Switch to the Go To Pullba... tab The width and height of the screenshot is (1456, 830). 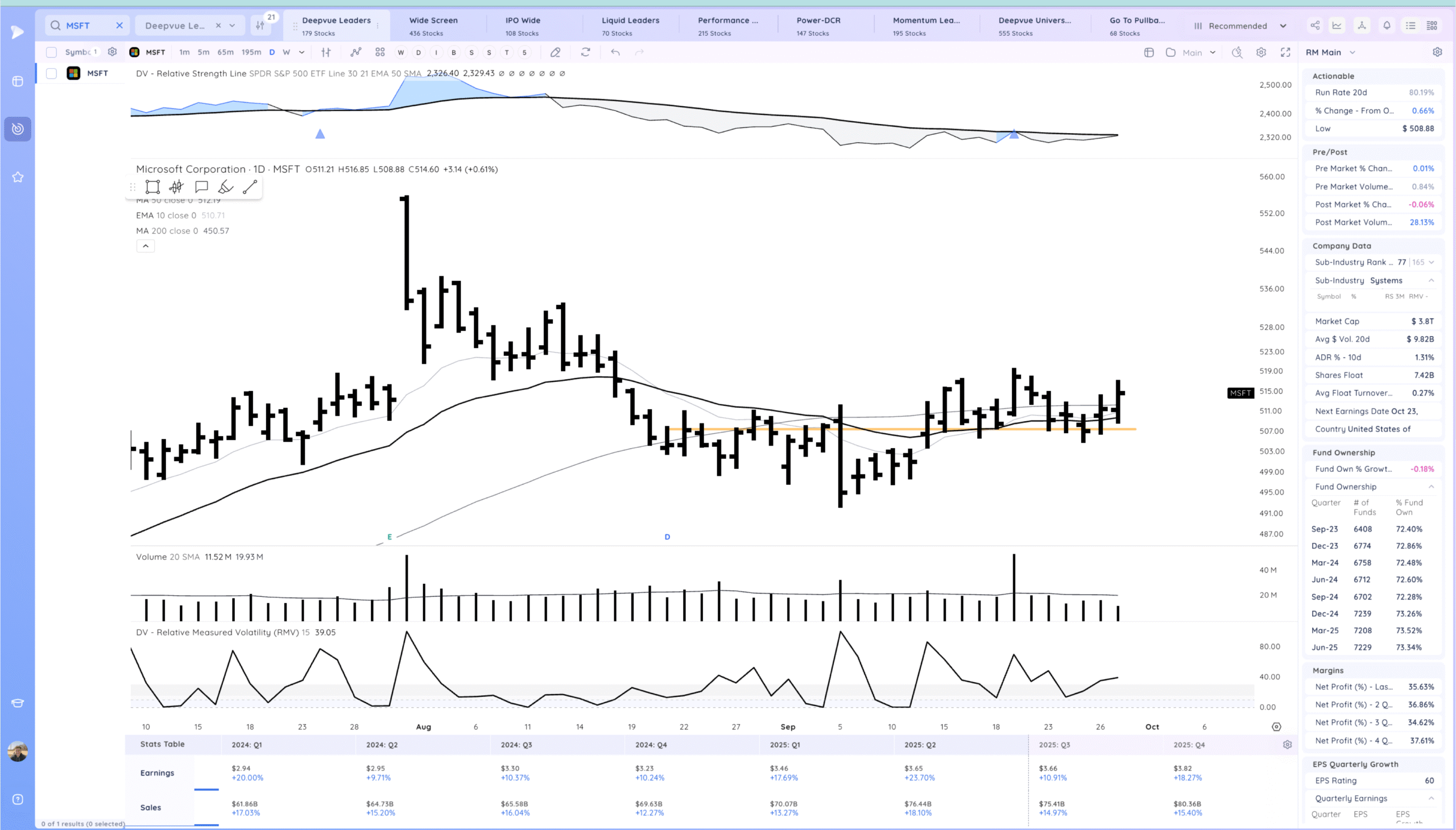point(1137,26)
